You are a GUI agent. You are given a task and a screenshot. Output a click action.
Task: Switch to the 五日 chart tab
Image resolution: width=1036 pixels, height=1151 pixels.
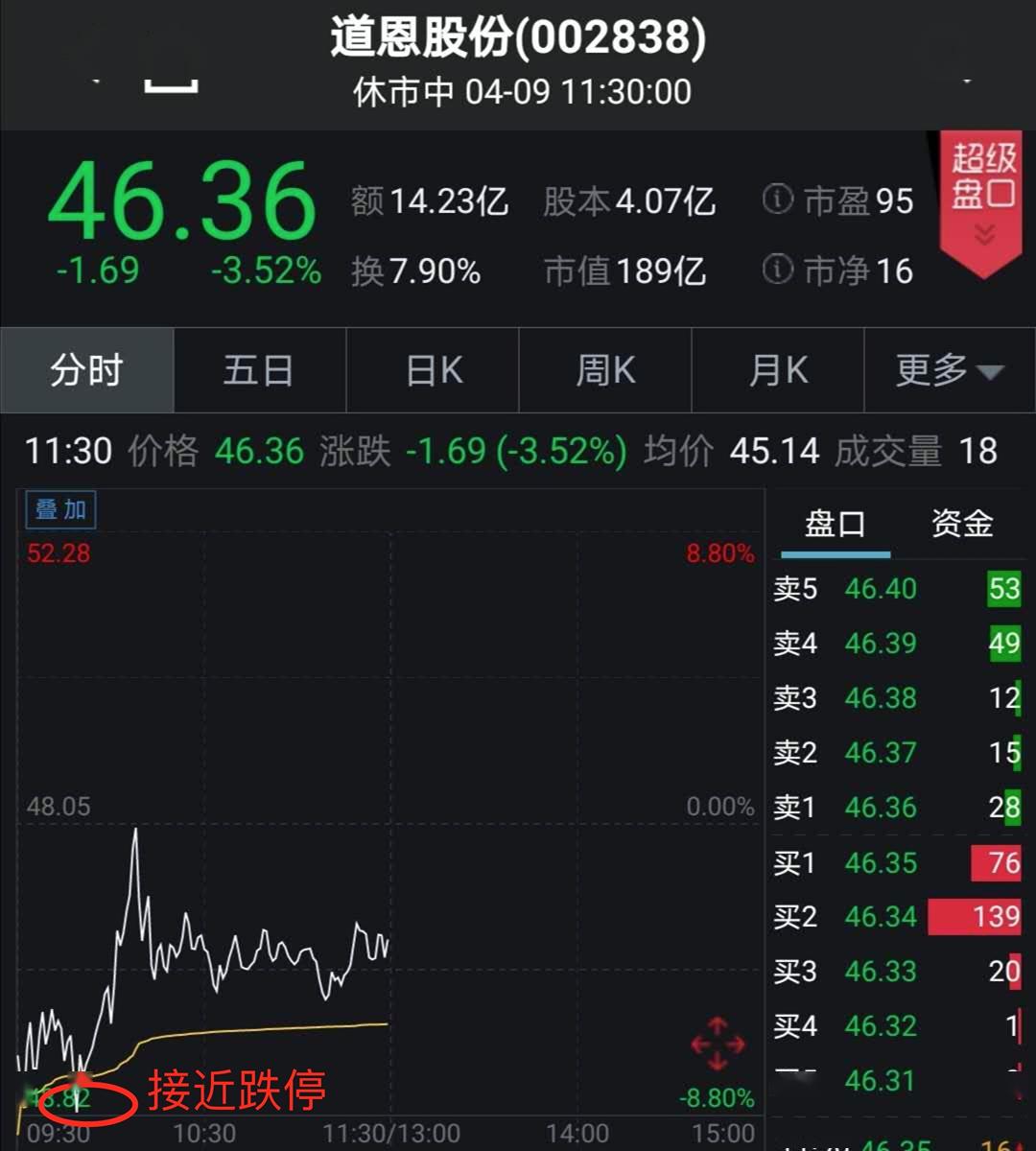[259, 370]
